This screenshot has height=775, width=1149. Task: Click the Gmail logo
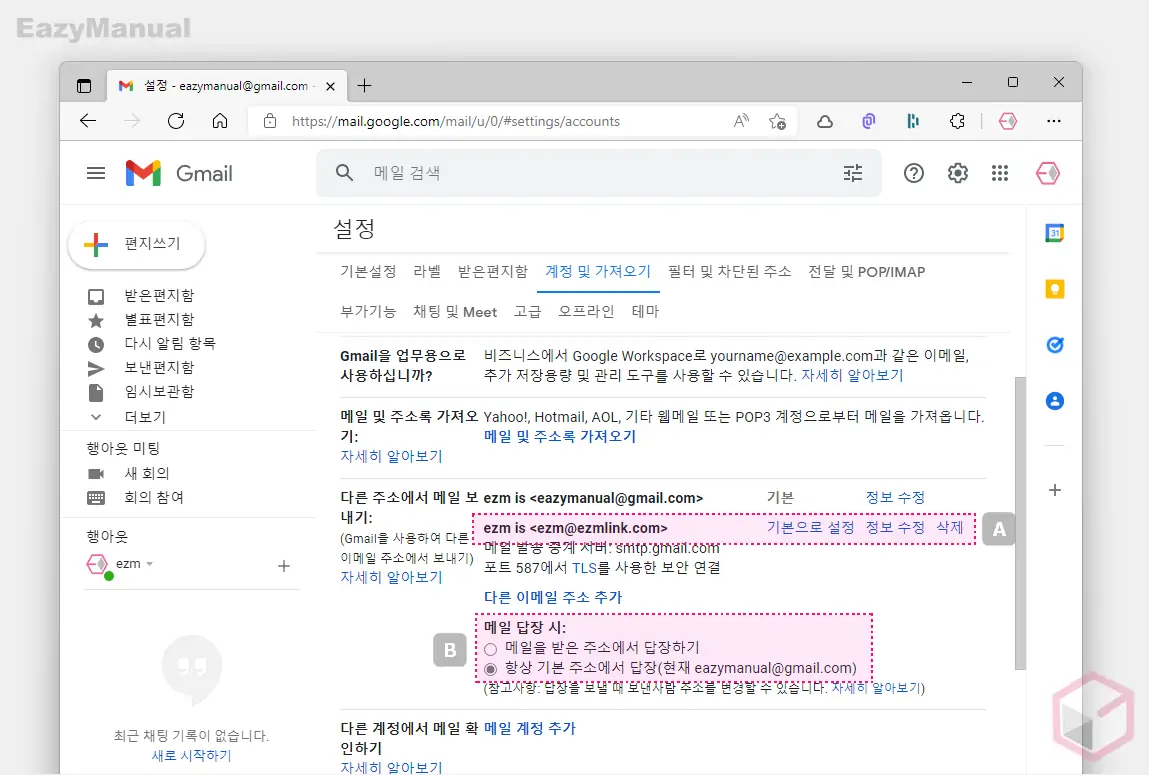[x=179, y=174]
